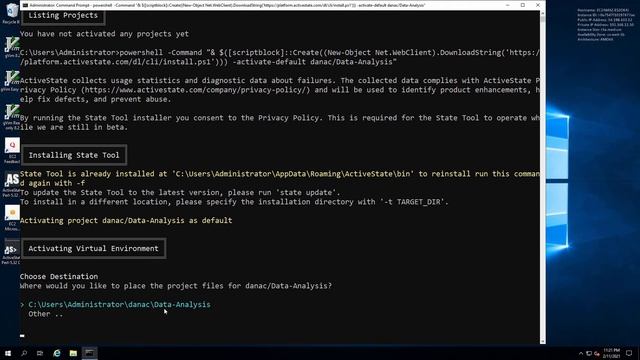Maximize the Command Prompt window

[x=523, y=5]
